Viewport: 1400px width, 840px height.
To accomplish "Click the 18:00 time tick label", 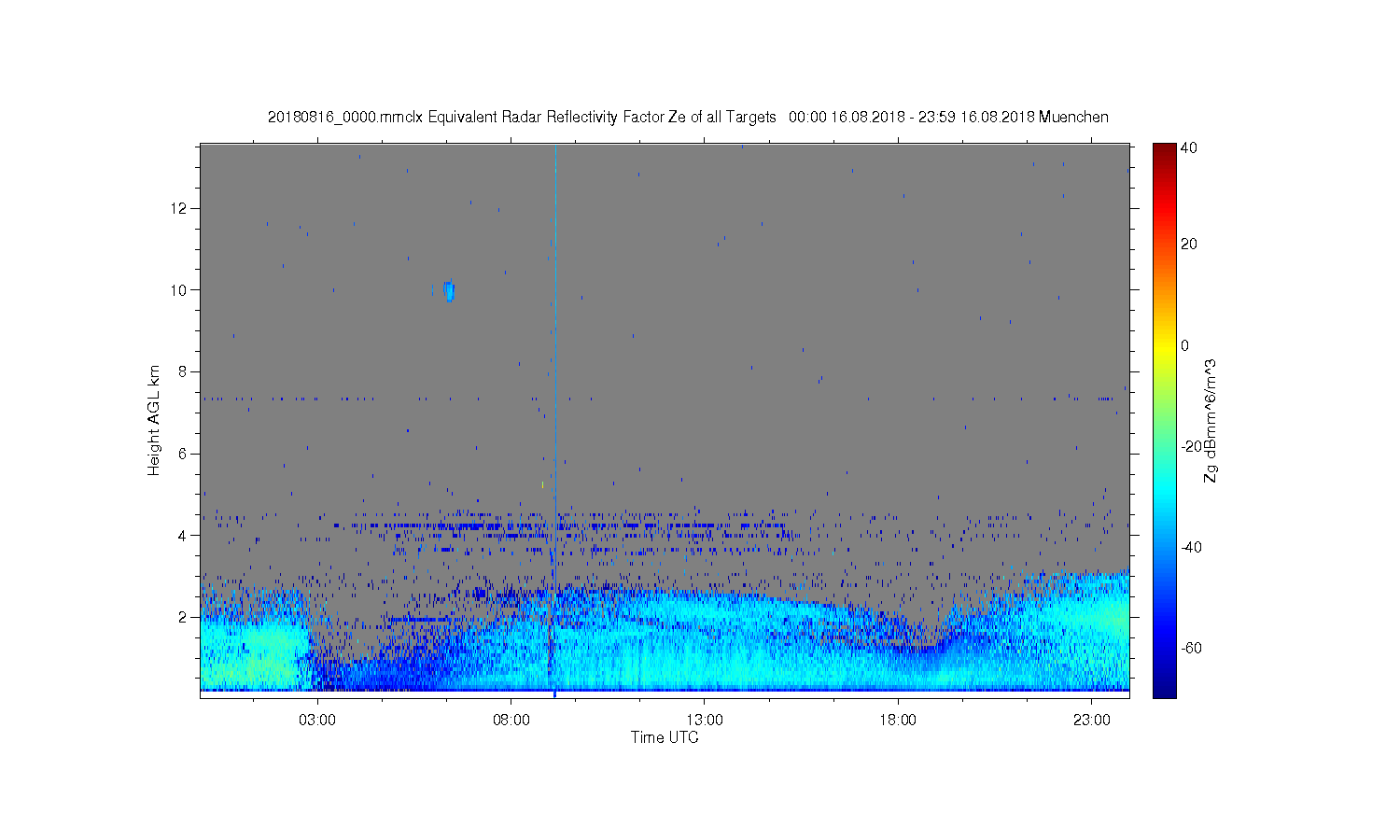I will (899, 721).
